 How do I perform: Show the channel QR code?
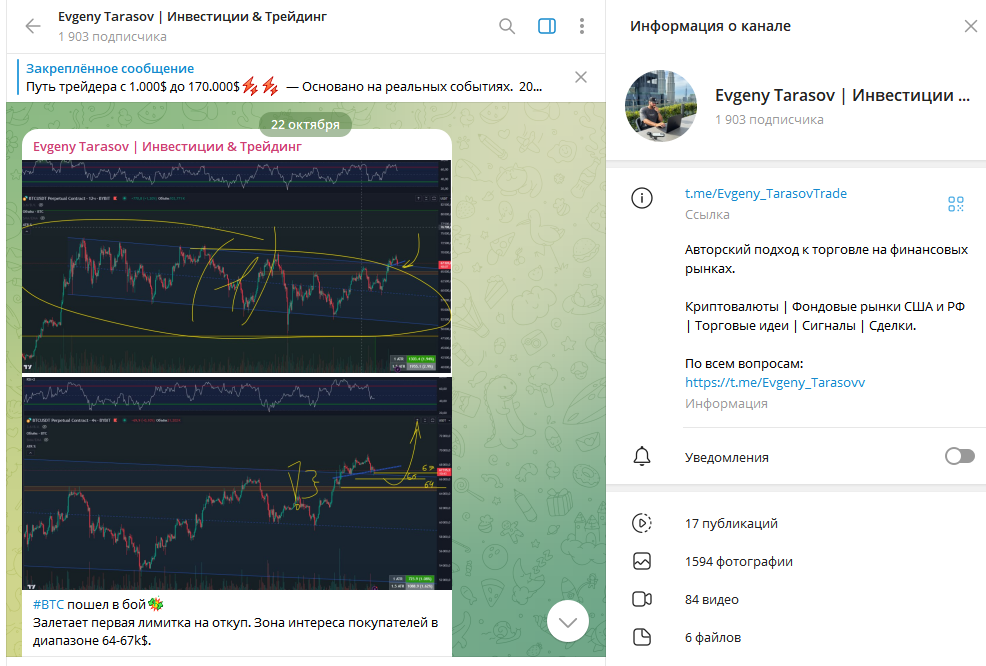[x=956, y=204]
